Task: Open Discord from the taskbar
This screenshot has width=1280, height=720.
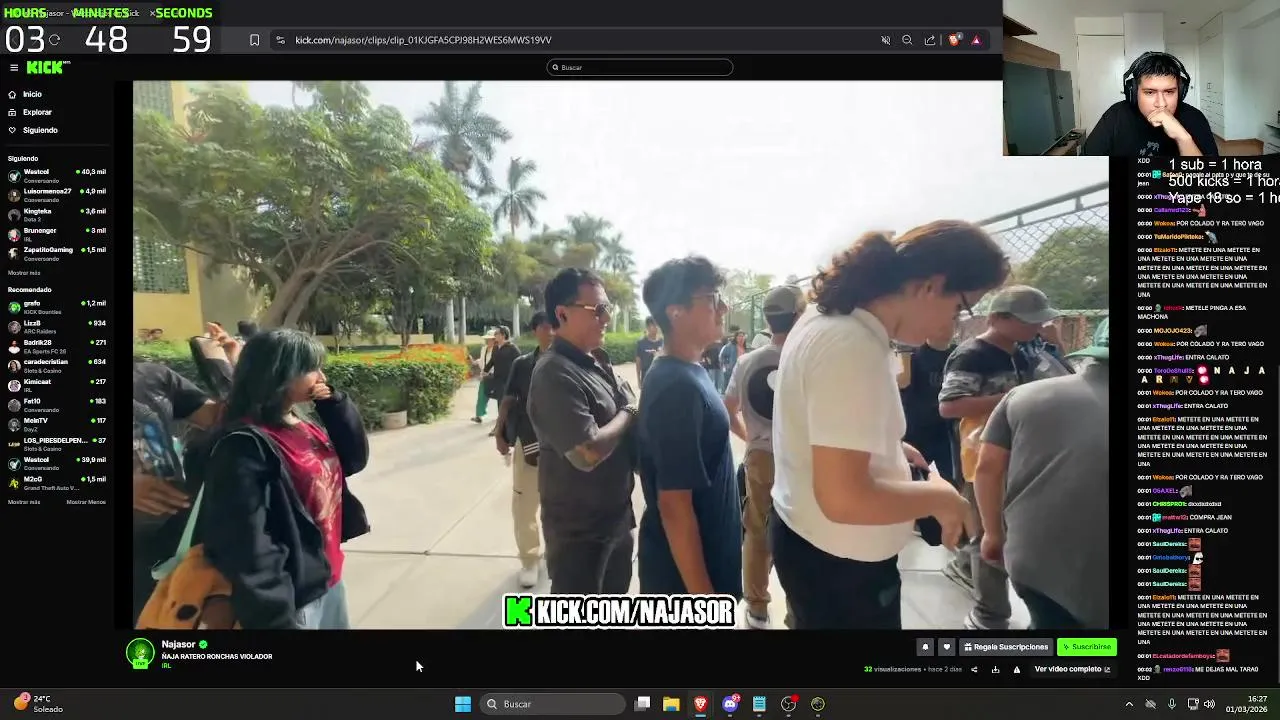Action: click(x=730, y=704)
